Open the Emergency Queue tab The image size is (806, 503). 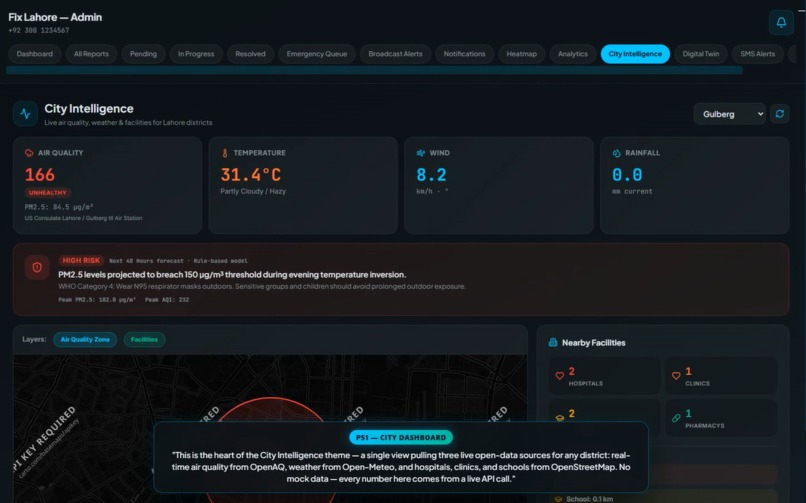pos(317,53)
